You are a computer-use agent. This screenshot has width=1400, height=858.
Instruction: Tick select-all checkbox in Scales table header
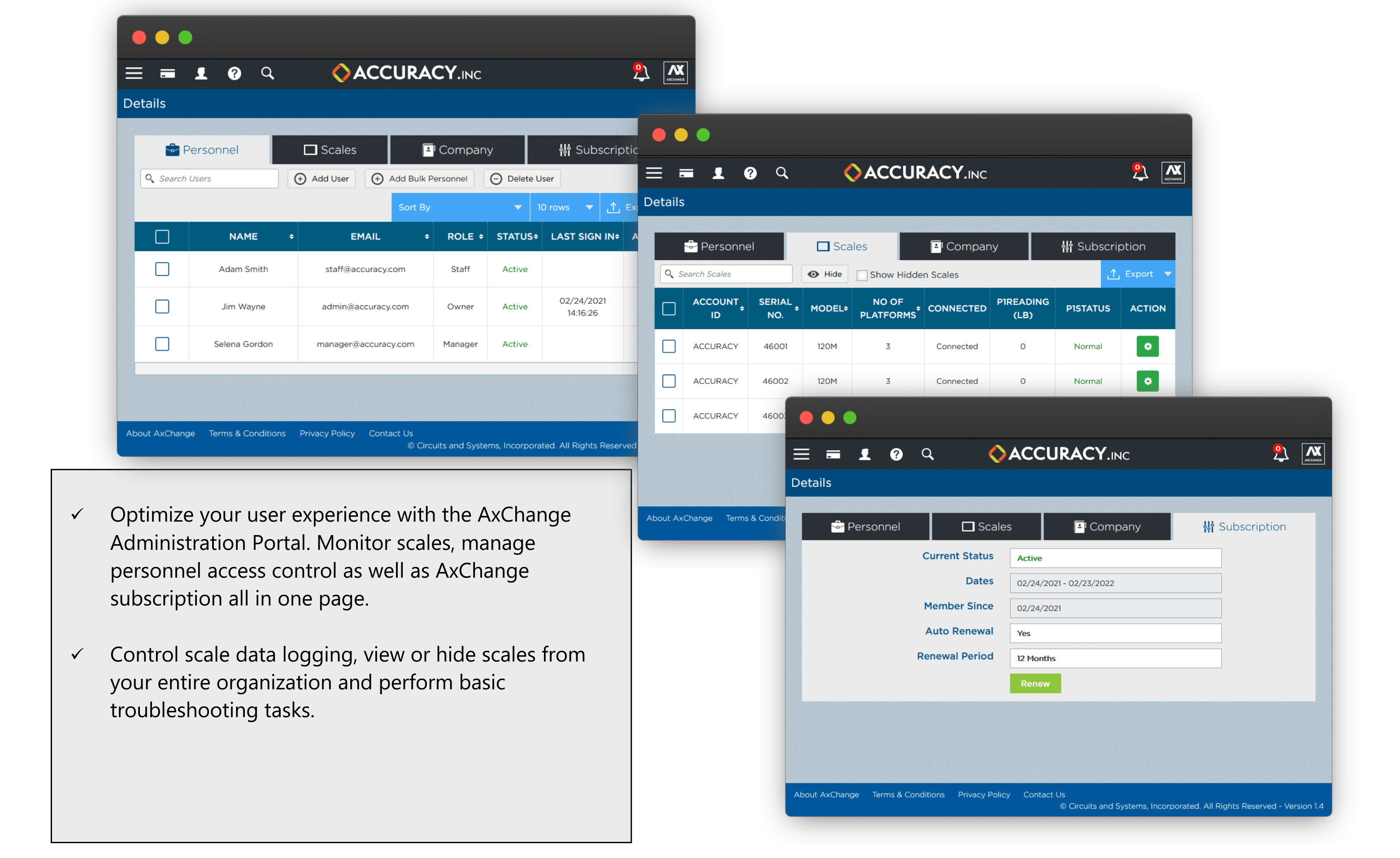tap(669, 309)
